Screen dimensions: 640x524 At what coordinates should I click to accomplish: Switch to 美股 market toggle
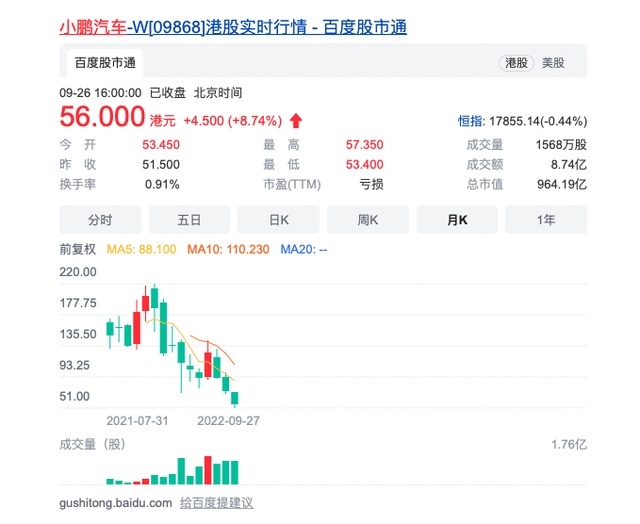click(x=553, y=63)
